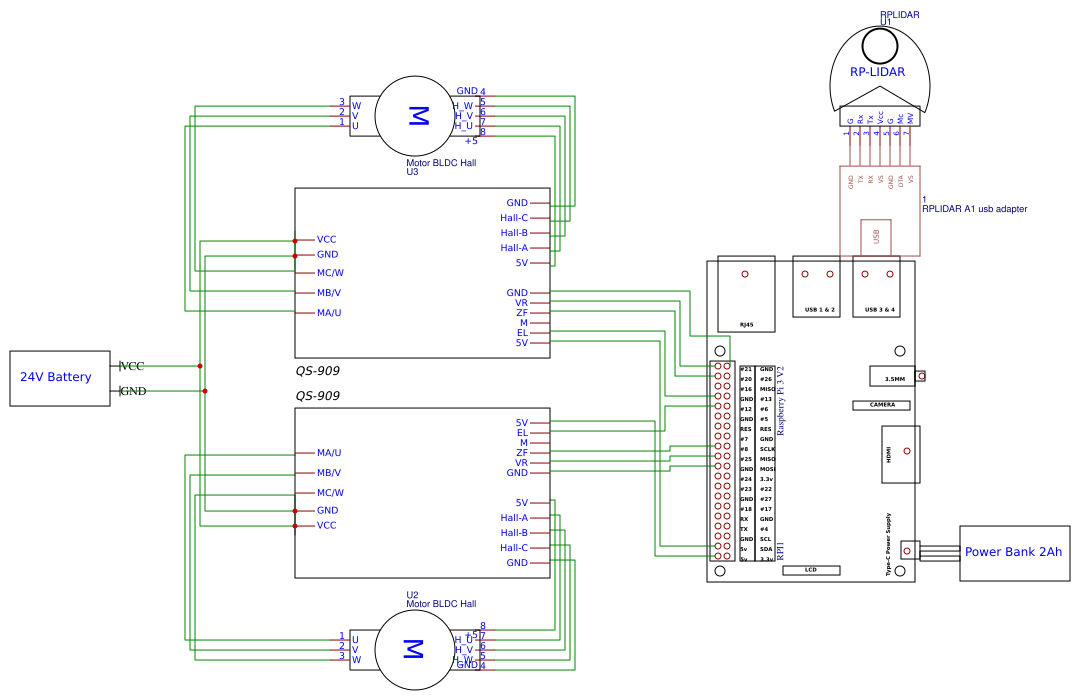Viewport: 1080px width, 700px height.
Task: Select the SDA pin label
Action: pos(766,549)
